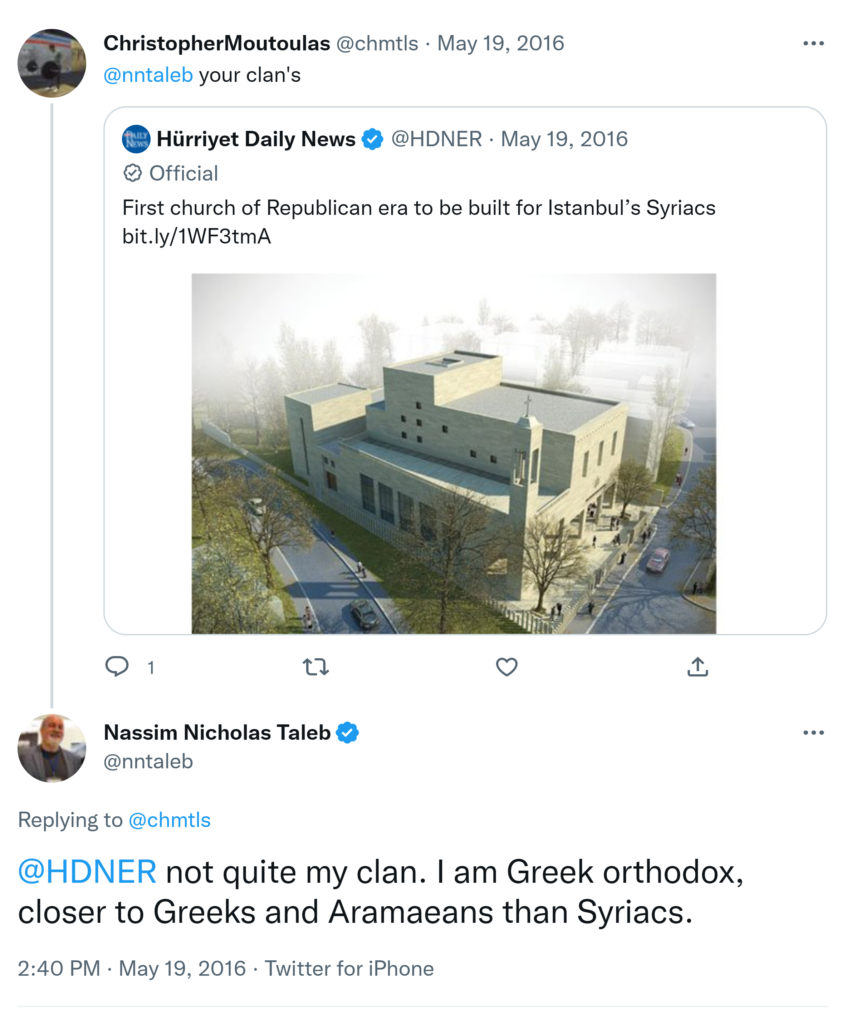Click the share icon under the first tweet
The height and width of the screenshot is (1024, 842).
698,667
